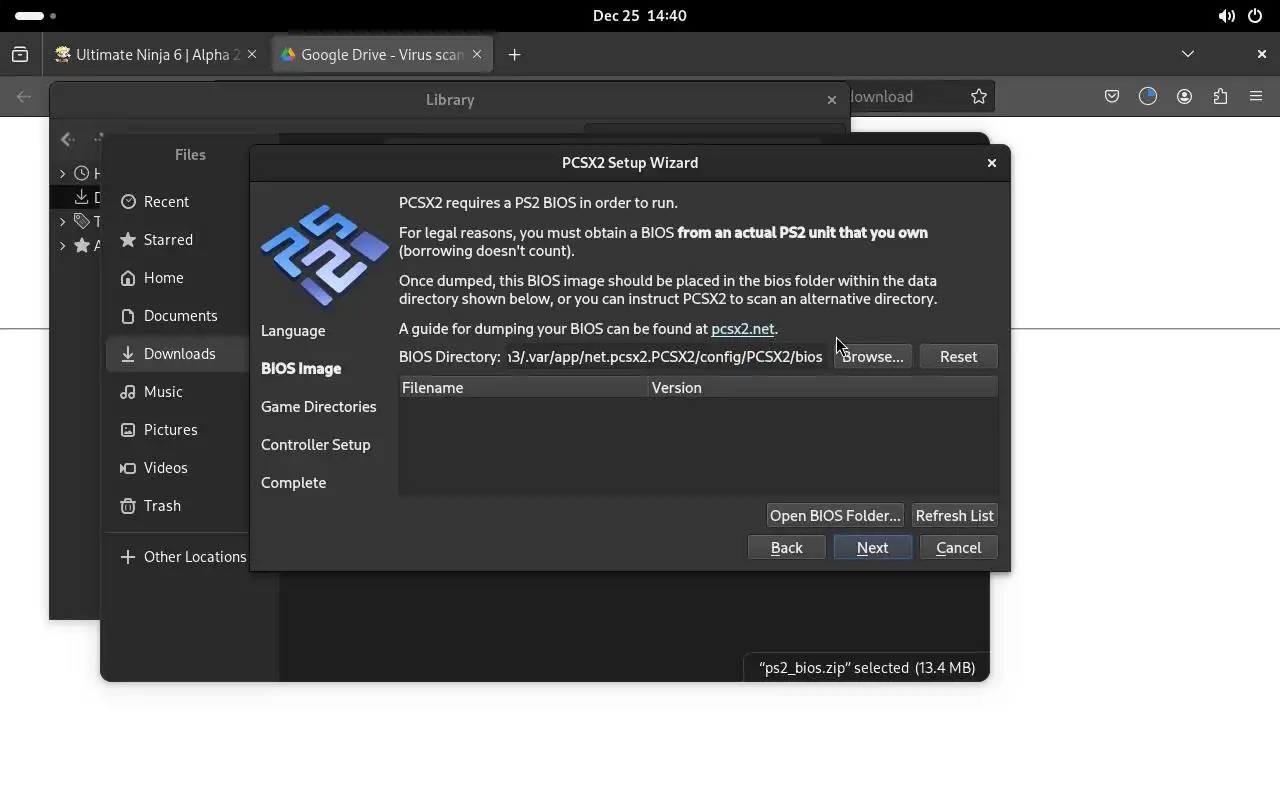Expand All Bookmarks tree item in Library
The height and width of the screenshot is (800, 1280).
click(62, 246)
